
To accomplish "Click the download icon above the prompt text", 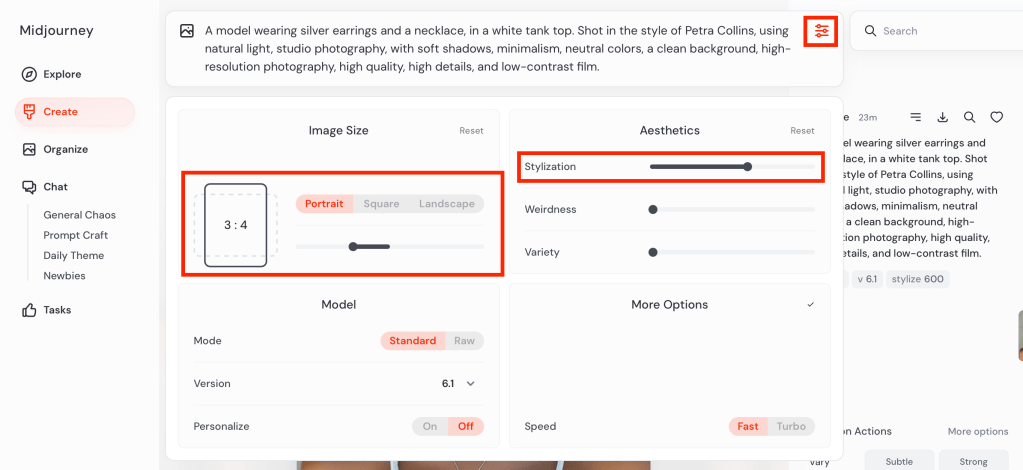I will (x=943, y=117).
